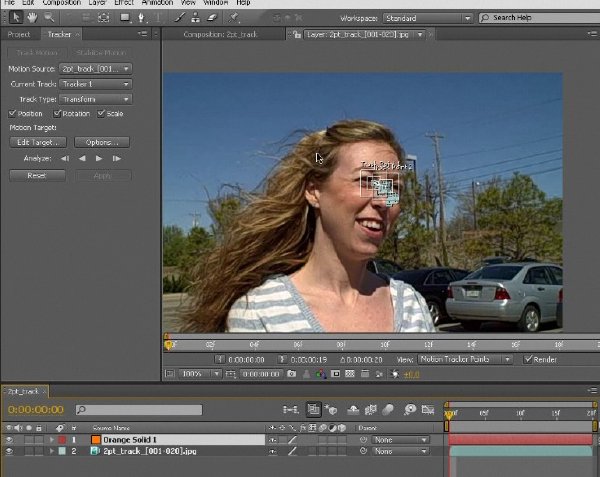Click the Set In point button

pos(220,359)
